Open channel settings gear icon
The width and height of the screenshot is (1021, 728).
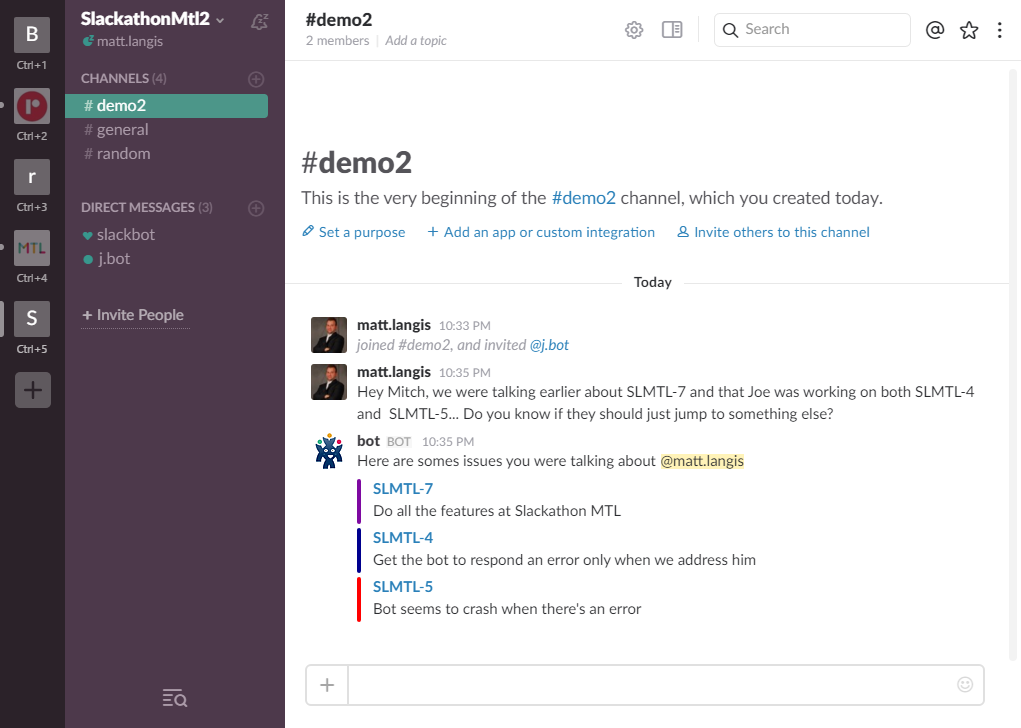[634, 30]
